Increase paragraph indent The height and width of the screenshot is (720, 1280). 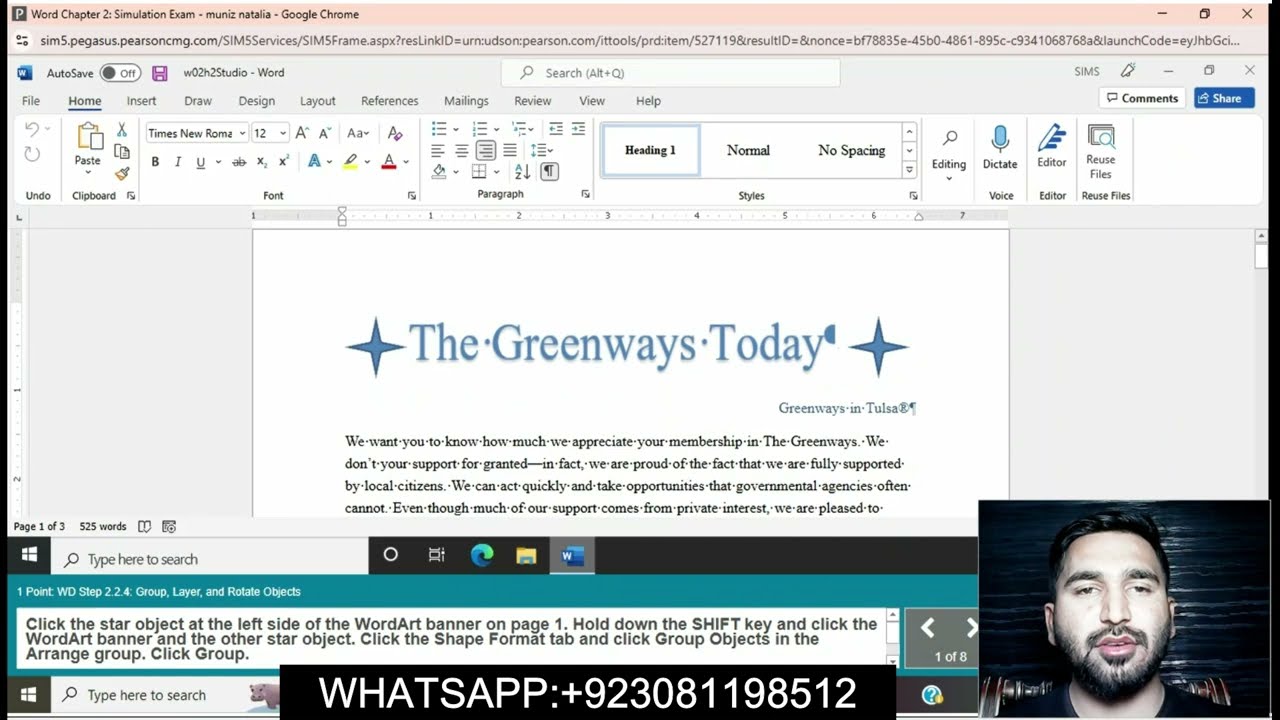[580, 129]
